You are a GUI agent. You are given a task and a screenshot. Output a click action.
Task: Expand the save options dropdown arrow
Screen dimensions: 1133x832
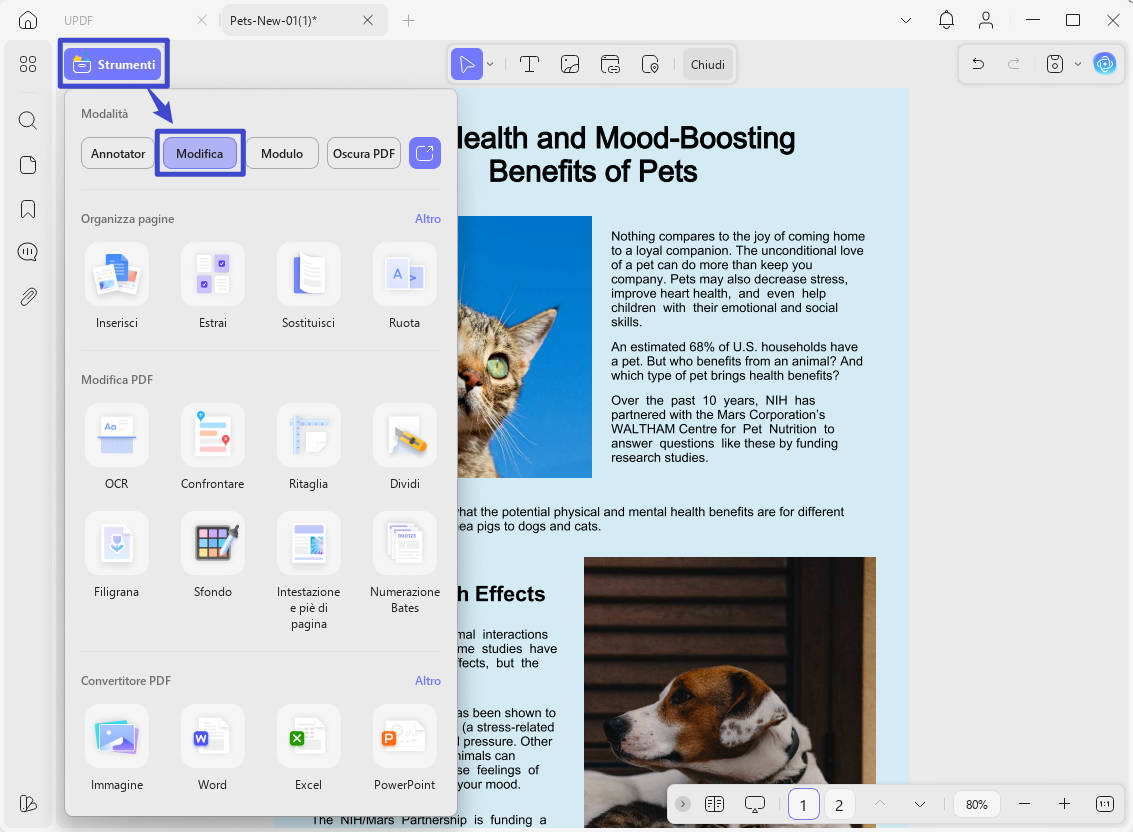pos(1077,64)
